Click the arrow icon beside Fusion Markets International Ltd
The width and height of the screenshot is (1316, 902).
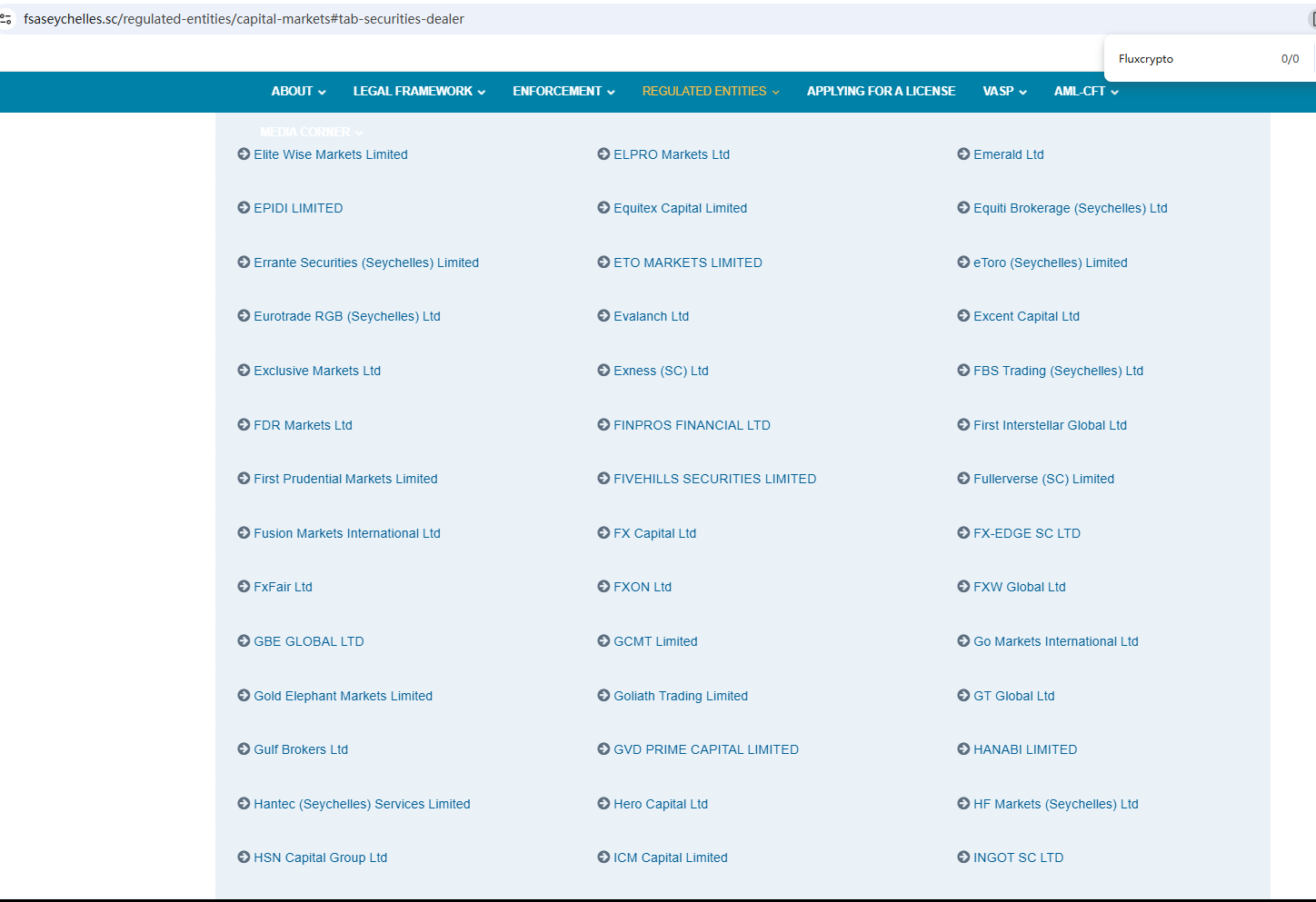pyautogui.click(x=244, y=533)
